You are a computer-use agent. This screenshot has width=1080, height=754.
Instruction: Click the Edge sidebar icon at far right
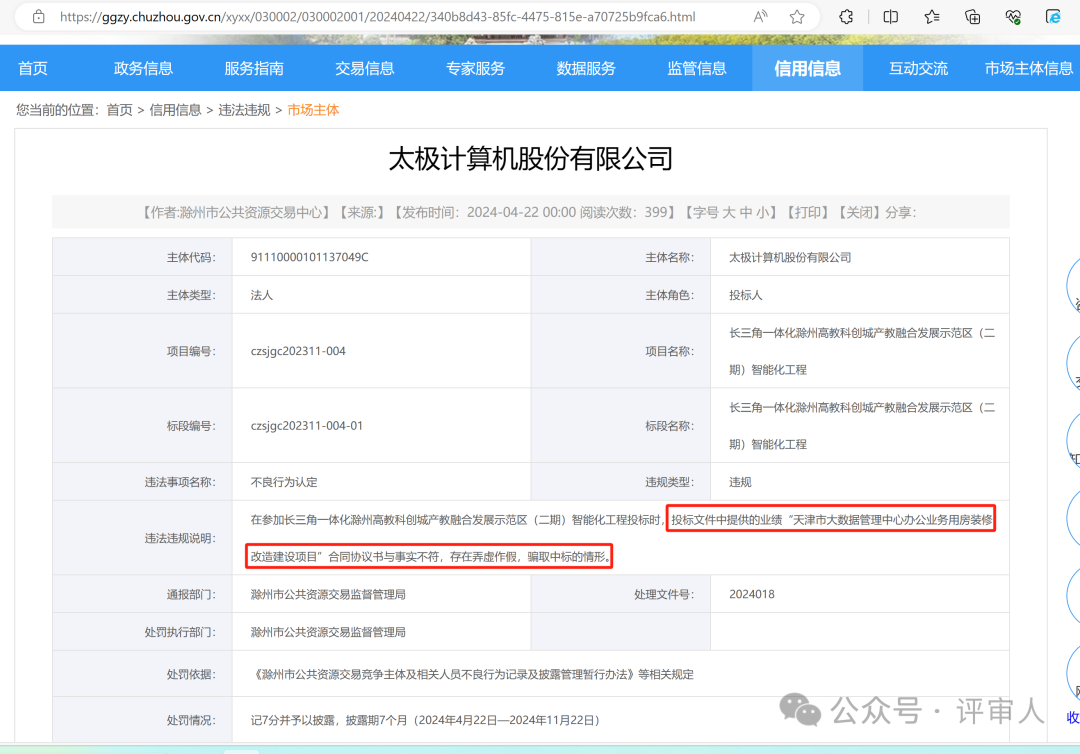tap(1053, 17)
